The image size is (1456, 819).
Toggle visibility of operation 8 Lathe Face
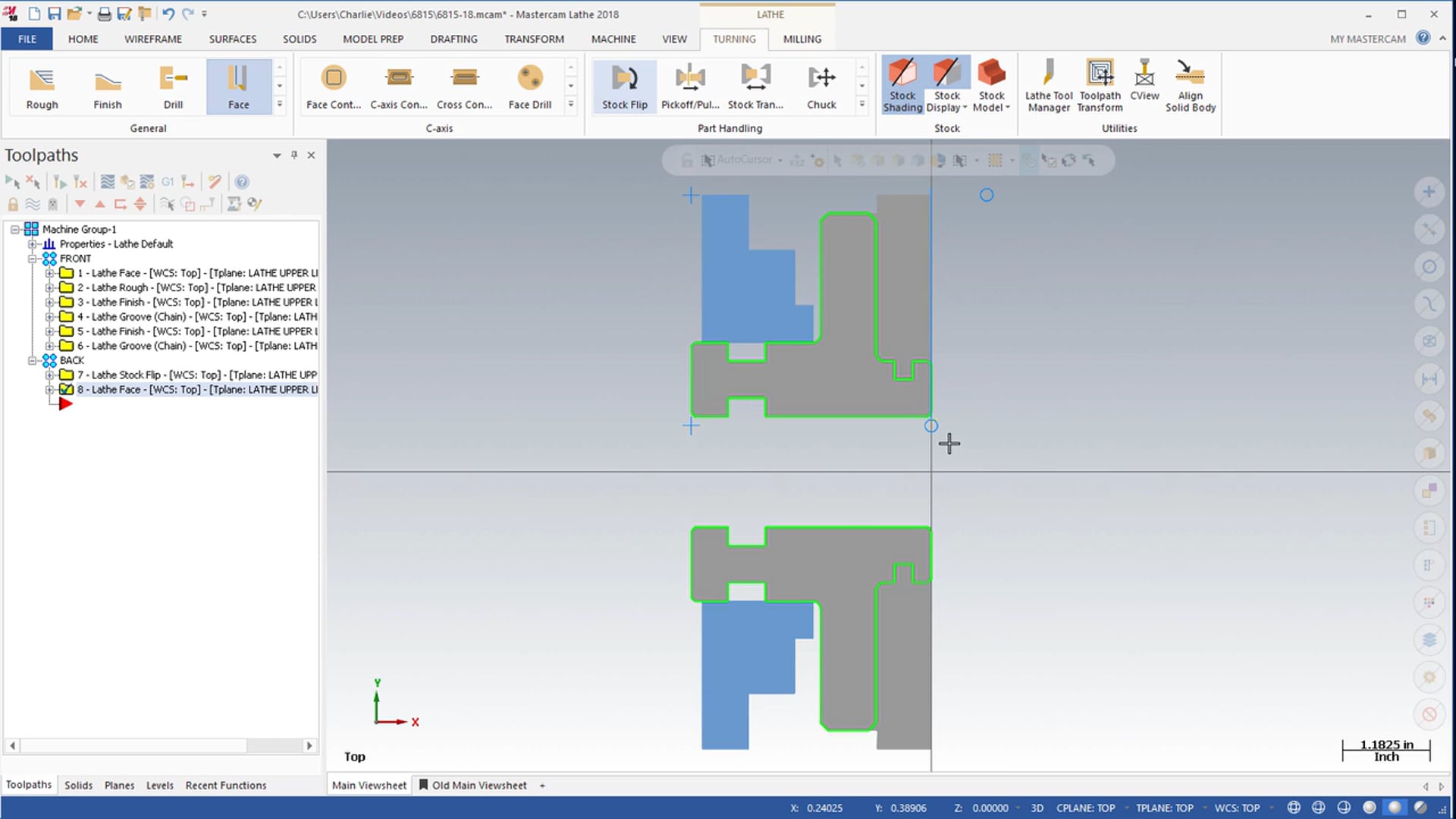pyautogui.click(x=65, y=389)
